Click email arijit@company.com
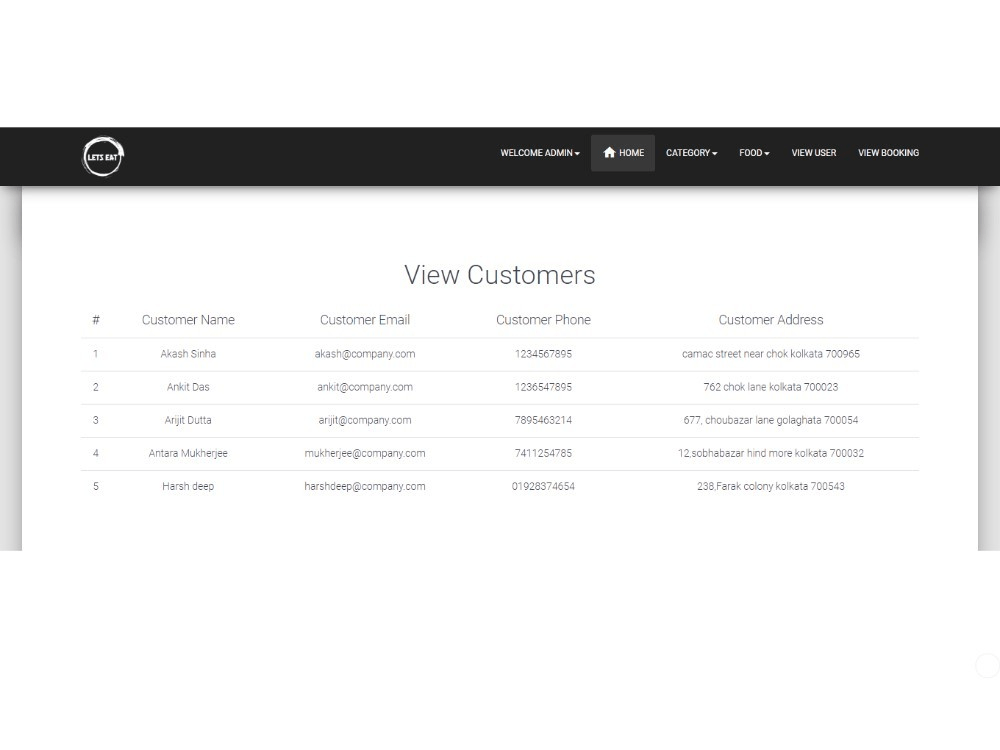The width and height of the screenshot is (1000, 750). [x=365, y=420]
